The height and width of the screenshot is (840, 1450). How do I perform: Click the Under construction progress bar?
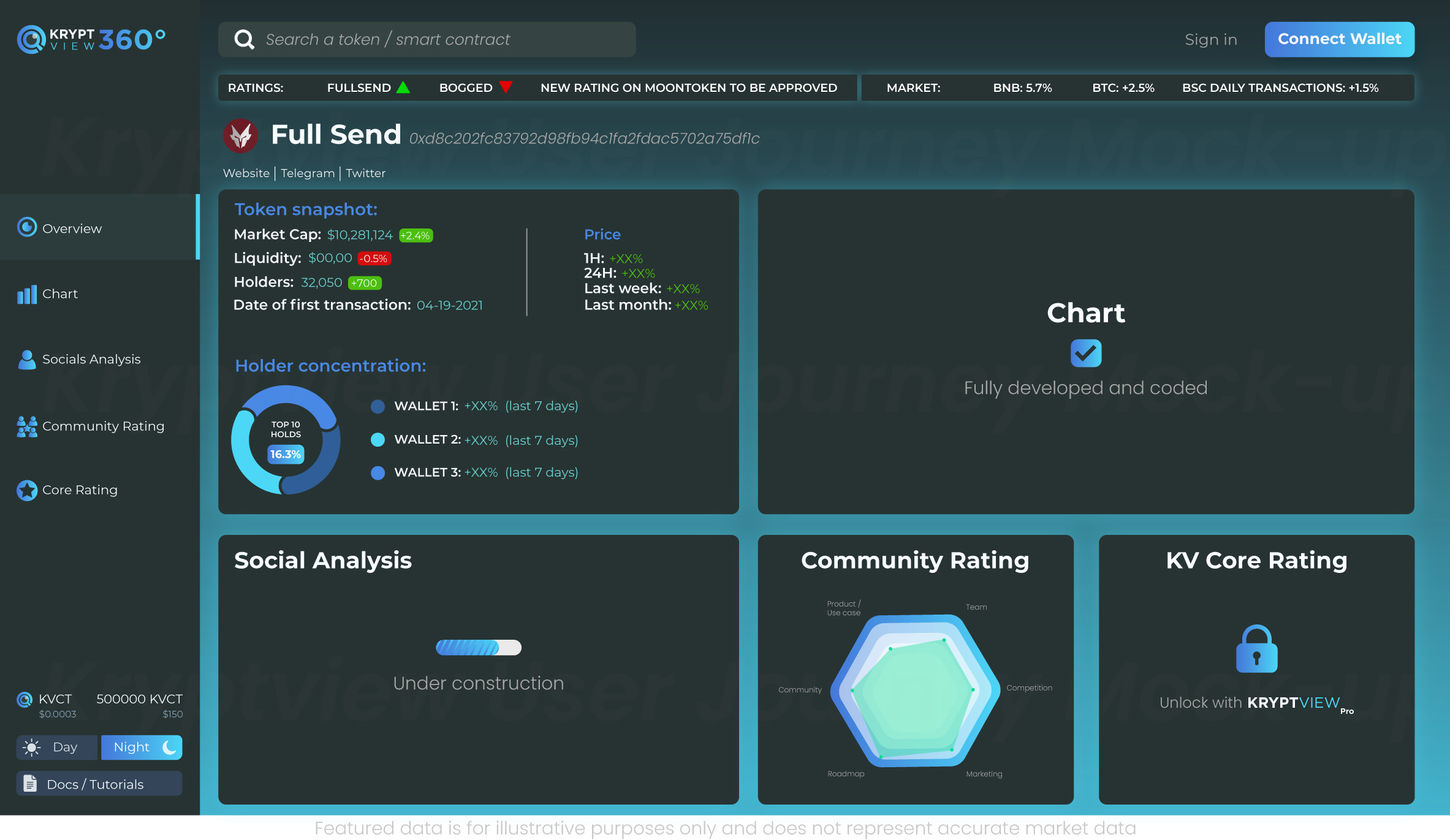pyautogui.click(x=478, y=647)
